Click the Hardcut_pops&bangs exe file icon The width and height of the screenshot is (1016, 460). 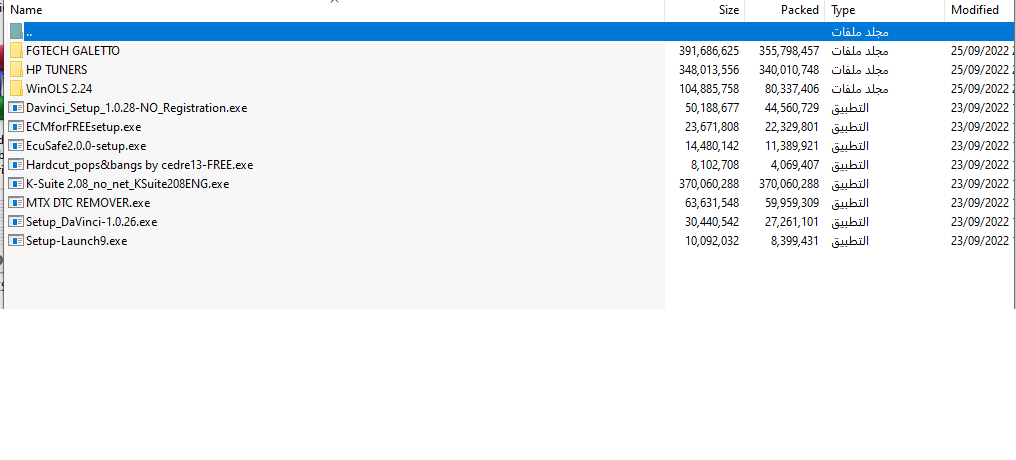click(16, 165)
